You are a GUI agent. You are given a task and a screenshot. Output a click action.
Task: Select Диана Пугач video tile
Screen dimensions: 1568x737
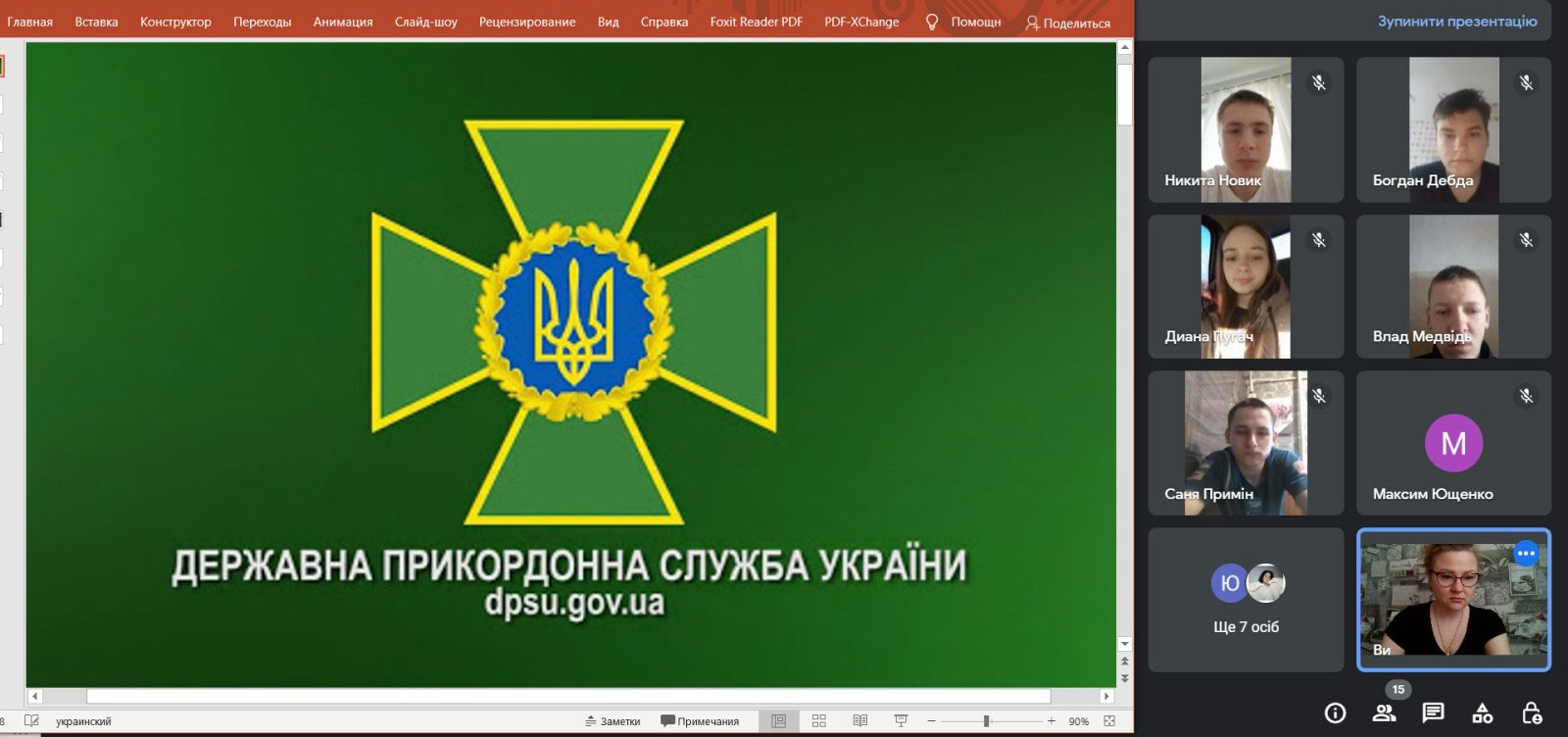pos(1246,286)
